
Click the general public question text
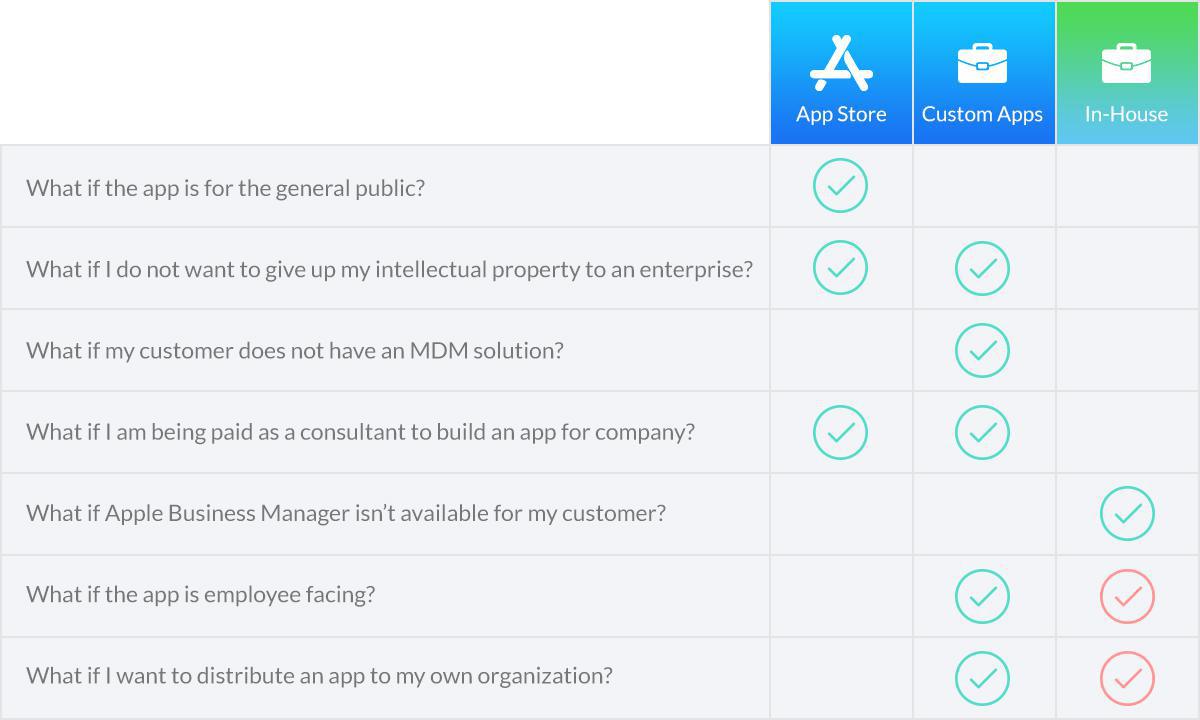(225, 188)
